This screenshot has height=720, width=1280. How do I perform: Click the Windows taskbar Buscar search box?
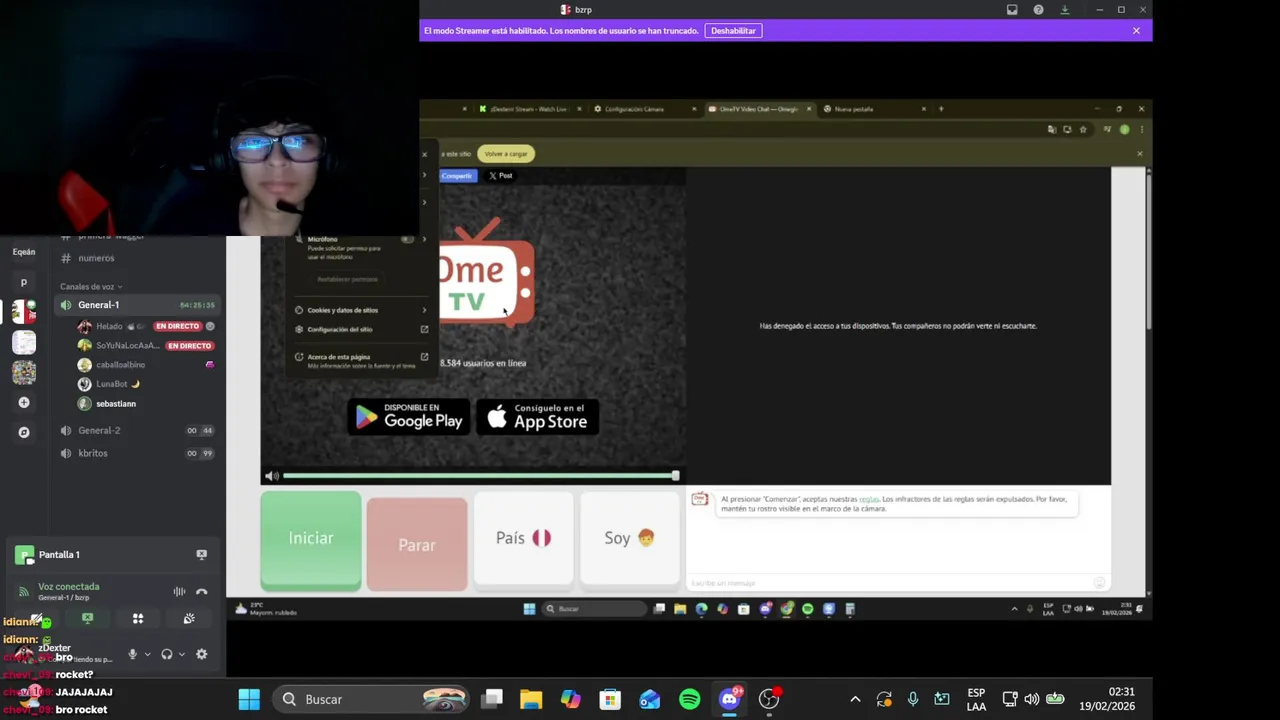[x=370, y=699]
